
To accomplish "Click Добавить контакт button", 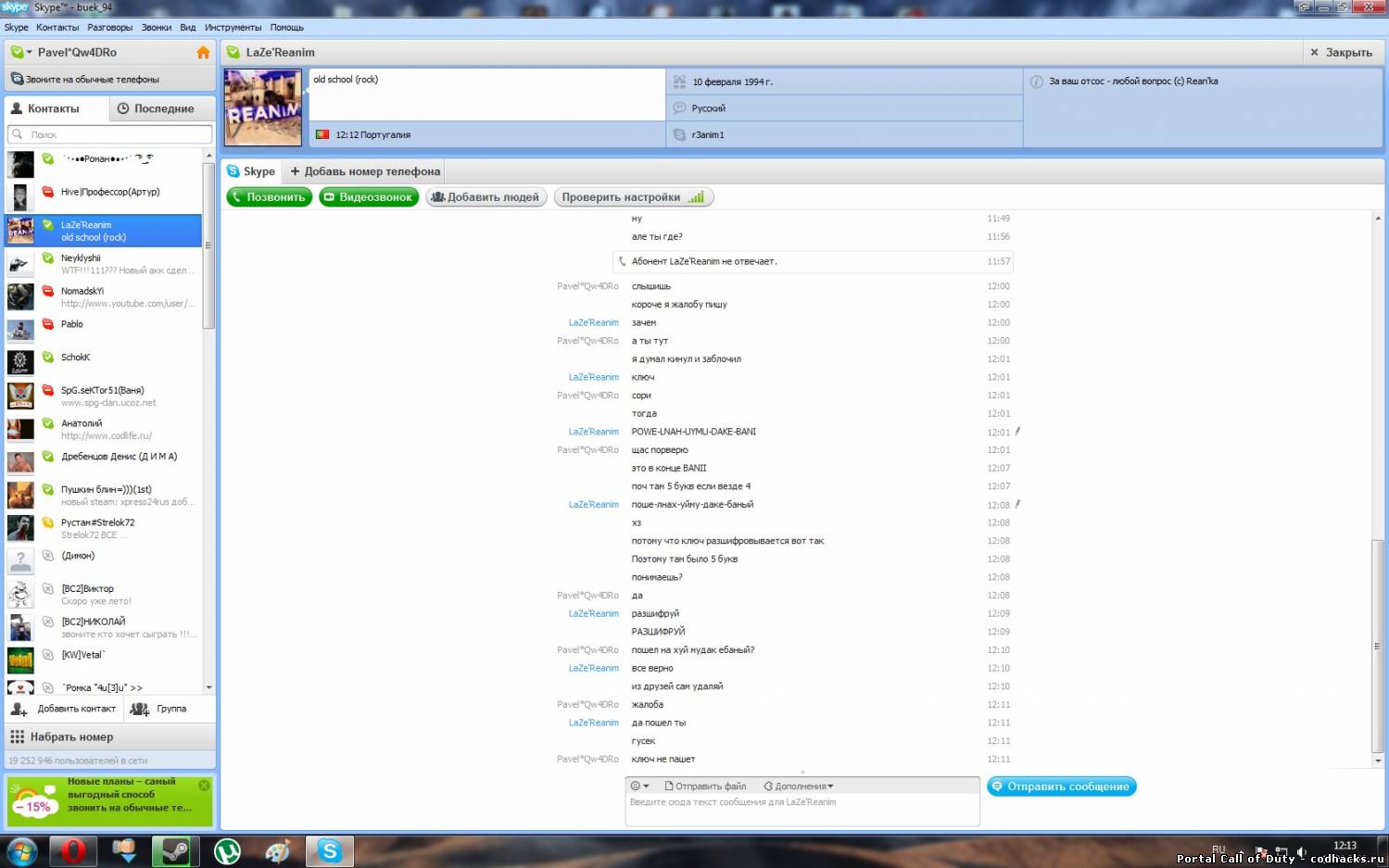I will pyautogui.click(x=64, y=709).
